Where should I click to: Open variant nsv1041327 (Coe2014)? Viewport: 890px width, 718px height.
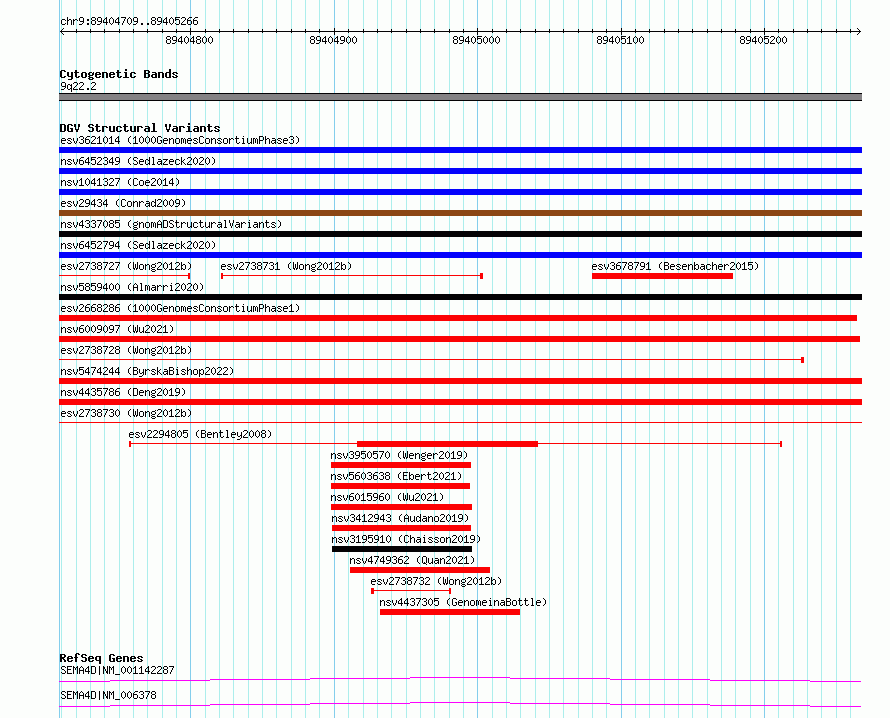tap(120, 182)
